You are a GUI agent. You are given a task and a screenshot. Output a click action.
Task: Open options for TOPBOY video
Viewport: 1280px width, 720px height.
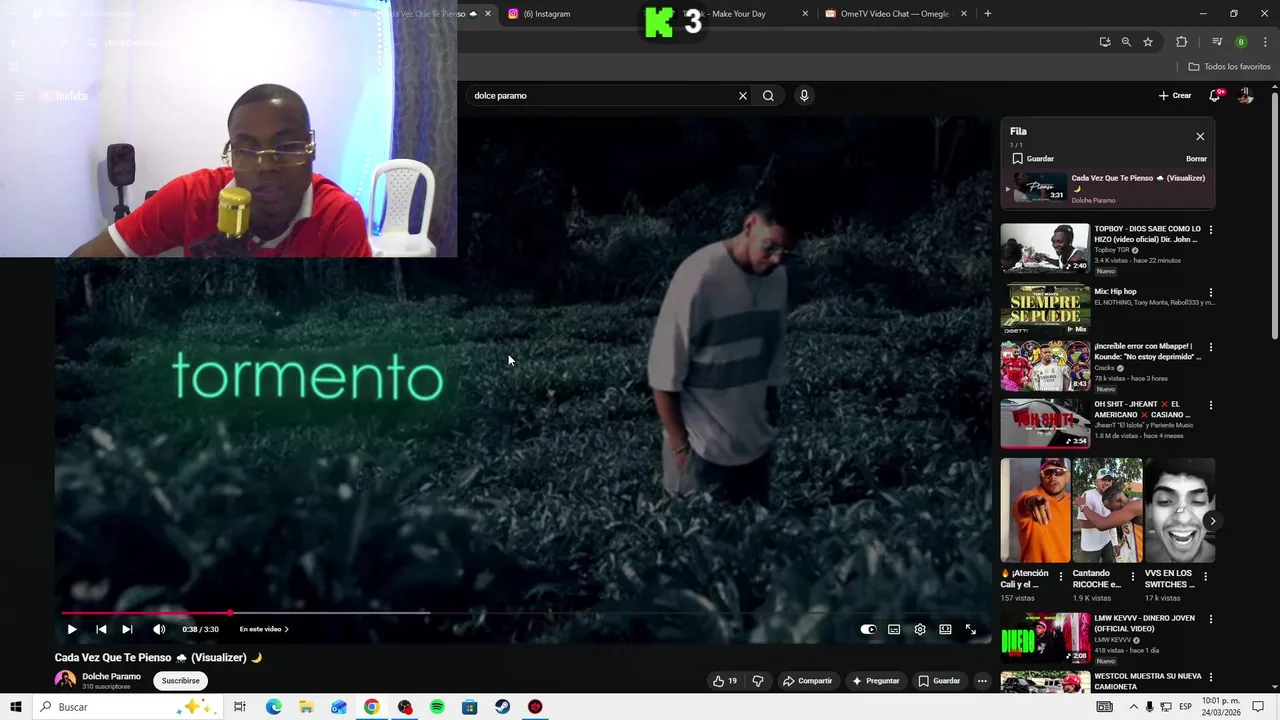click(x=1211, y=230)
